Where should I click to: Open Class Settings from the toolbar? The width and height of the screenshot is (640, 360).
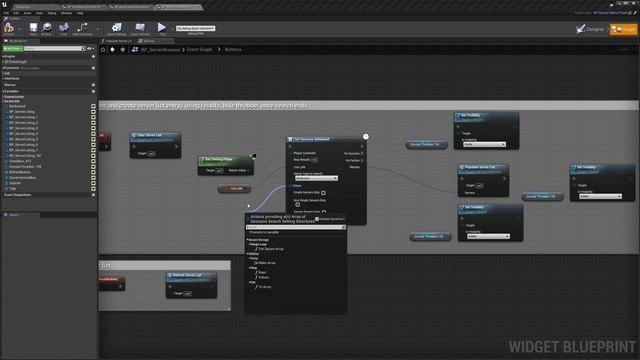click(x=117, y=28)
